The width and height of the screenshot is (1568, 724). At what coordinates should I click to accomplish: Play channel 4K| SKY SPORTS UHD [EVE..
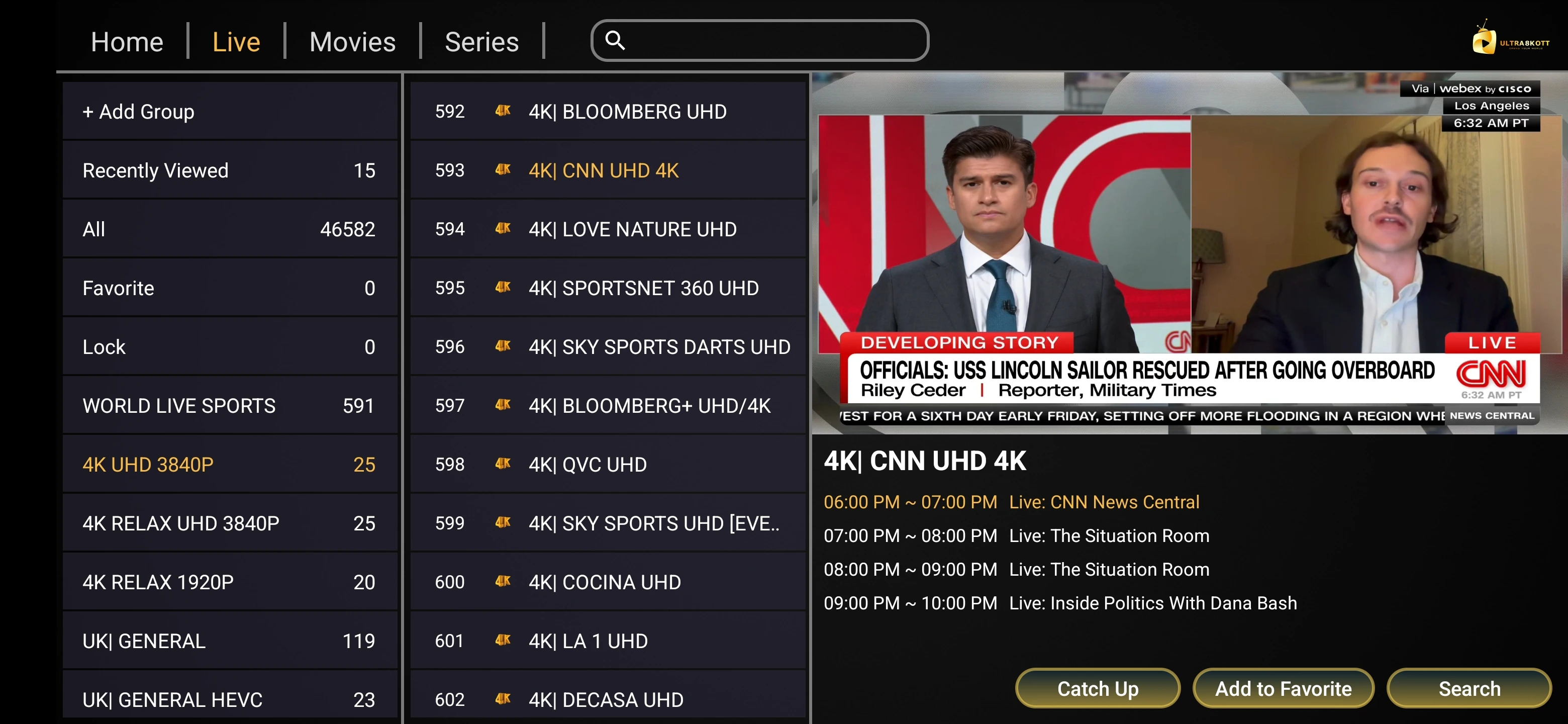(x=608, y=523)
